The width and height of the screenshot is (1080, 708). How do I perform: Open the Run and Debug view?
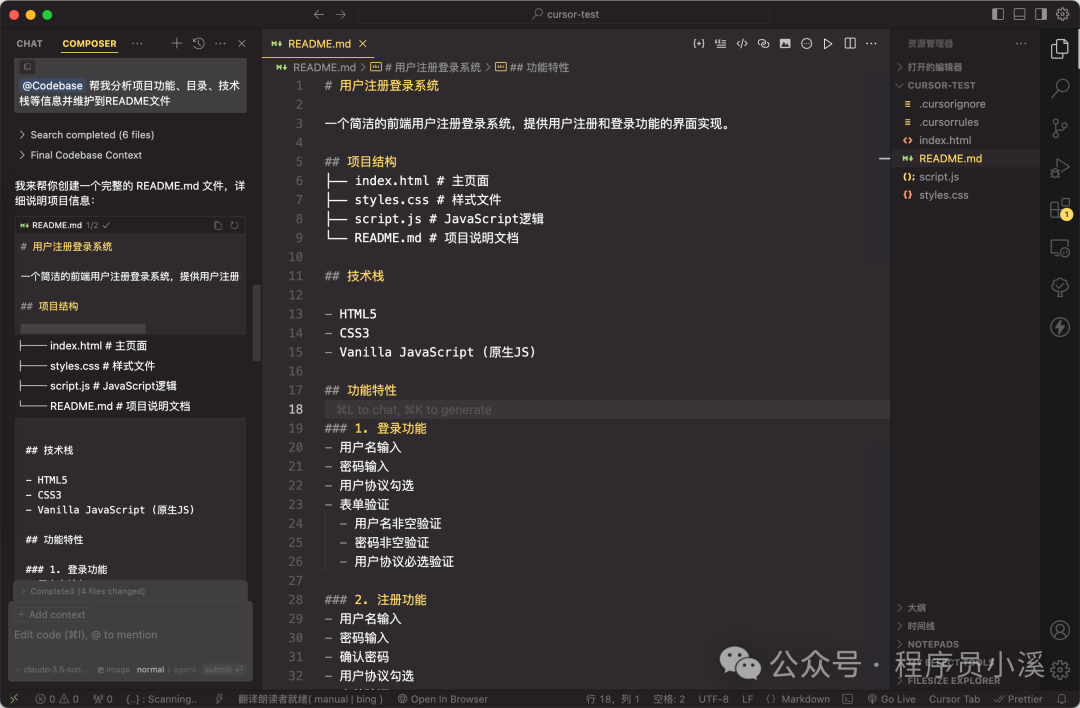point(1059,167)
